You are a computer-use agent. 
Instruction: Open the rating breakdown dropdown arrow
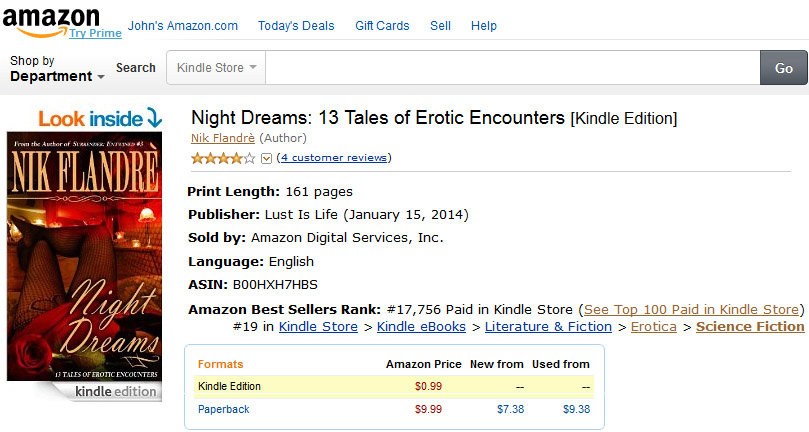(x=266, y=158)
